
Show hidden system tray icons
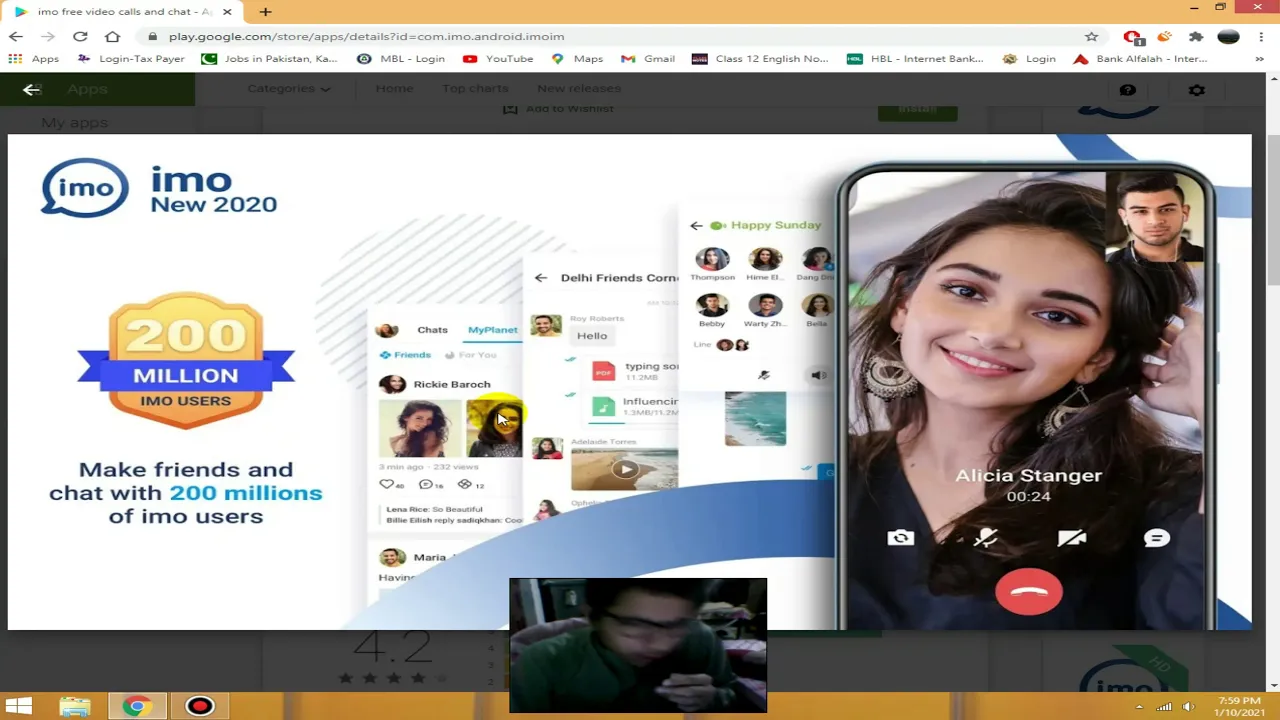click(1139, 707)
